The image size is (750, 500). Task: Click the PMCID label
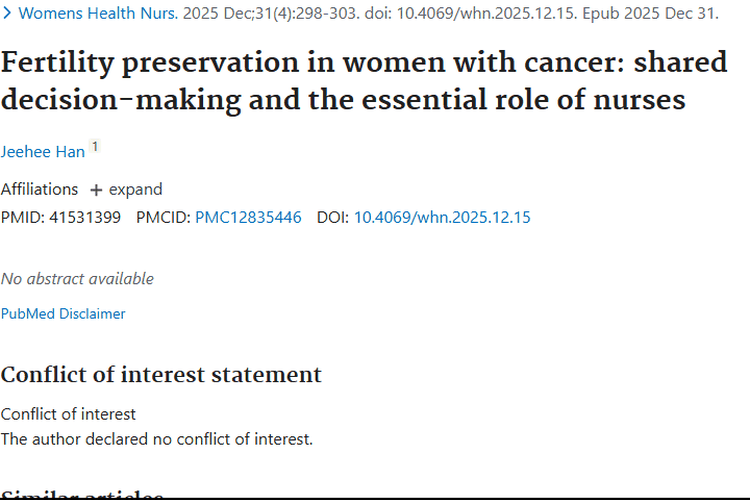pyautogui.click(x=163, y=217)
